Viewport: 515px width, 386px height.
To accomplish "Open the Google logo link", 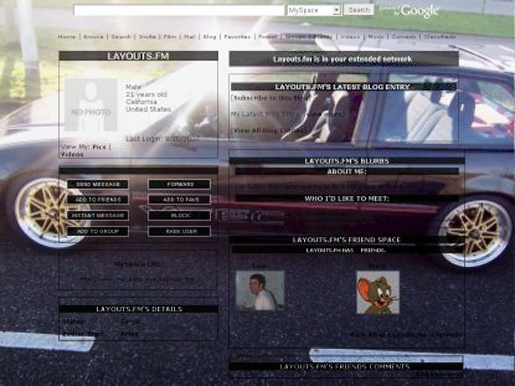I will [x=419, y=11].
